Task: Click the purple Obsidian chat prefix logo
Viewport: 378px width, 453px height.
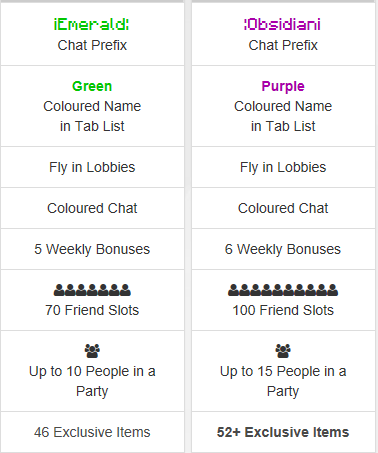Action: pyautogui.click(x=283, y=24)
